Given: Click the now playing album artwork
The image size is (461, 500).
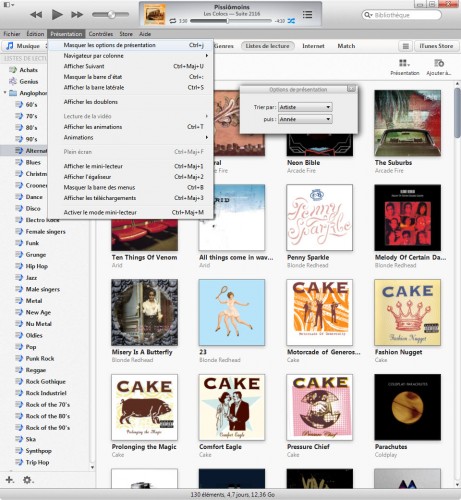Looking at the screenshot, I should point(154,14).
